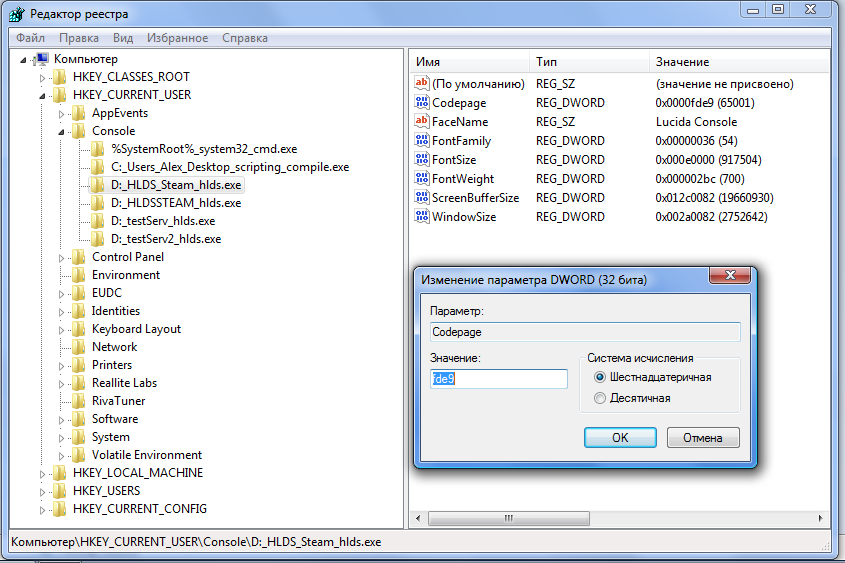
Task: Open the Вид menu
Action: [x=123, y=38]
